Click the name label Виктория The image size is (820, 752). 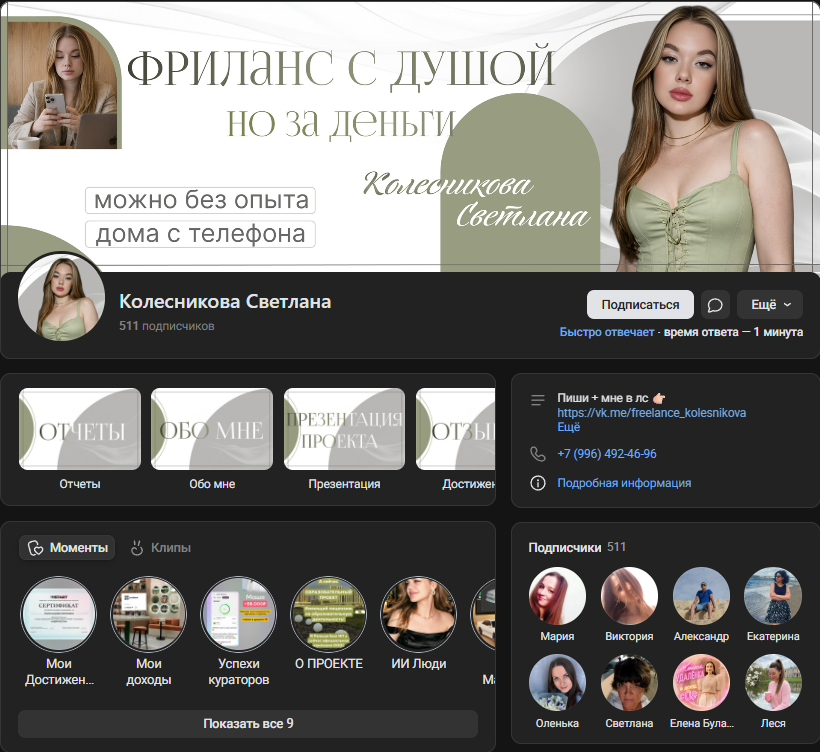[x=629, y=636]
